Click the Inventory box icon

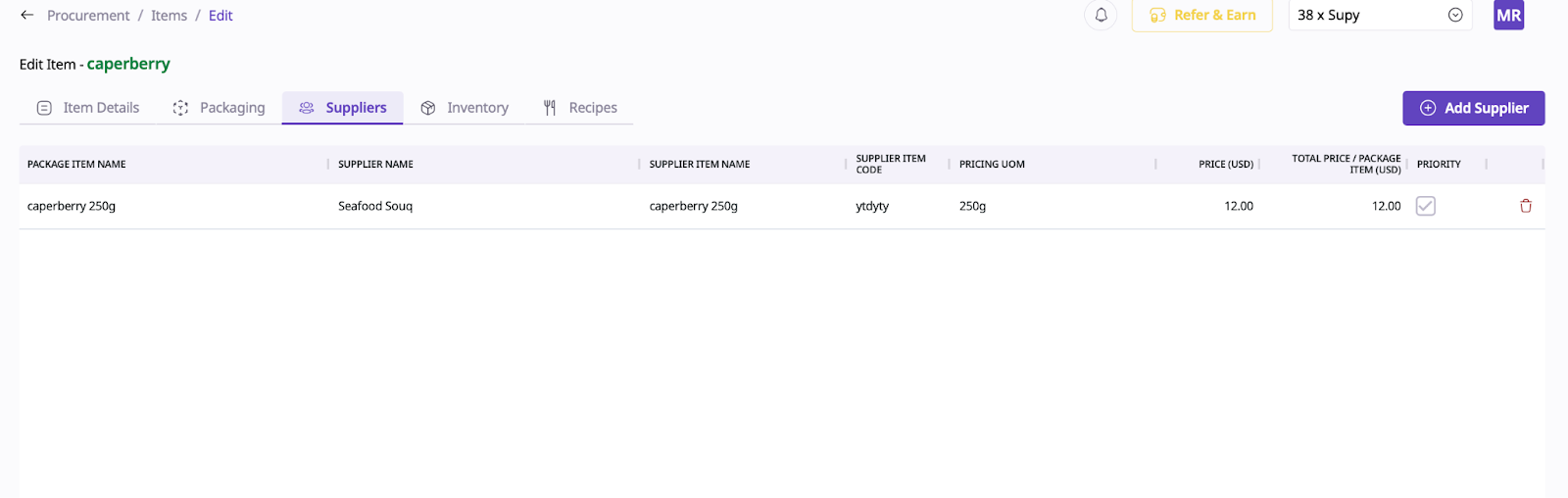(x=428, y=108)
